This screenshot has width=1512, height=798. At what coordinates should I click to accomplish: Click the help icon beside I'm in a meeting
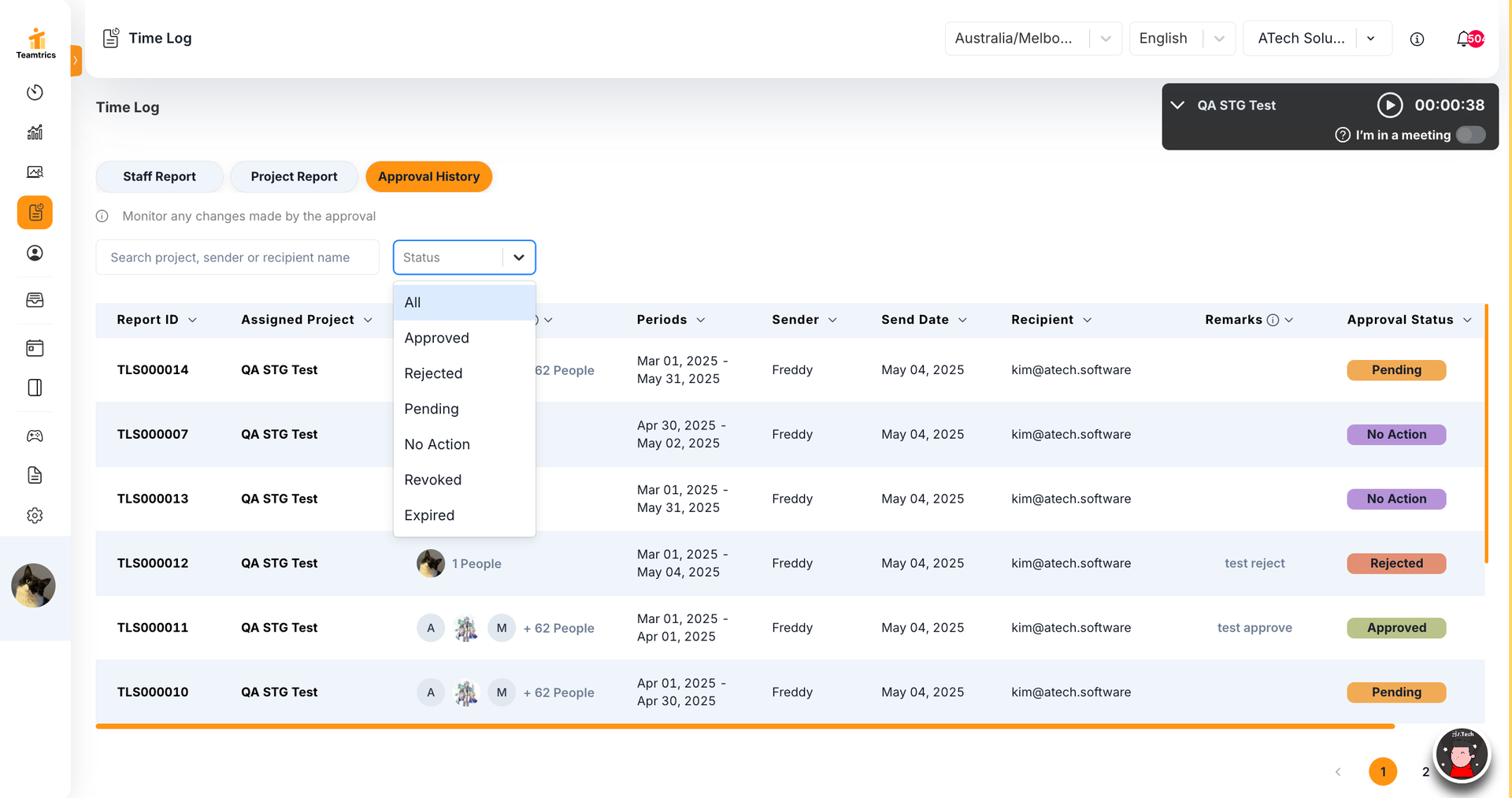coord(1343,135)
